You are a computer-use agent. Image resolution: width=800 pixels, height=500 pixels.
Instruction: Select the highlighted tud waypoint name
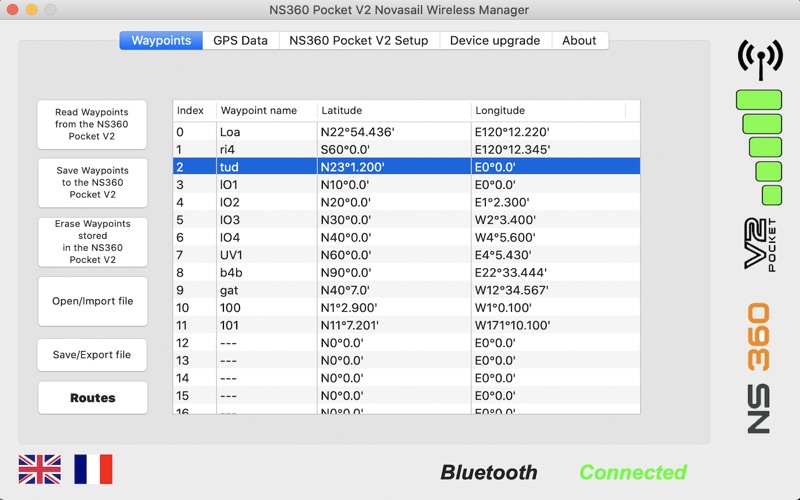(x=229, y=167)
